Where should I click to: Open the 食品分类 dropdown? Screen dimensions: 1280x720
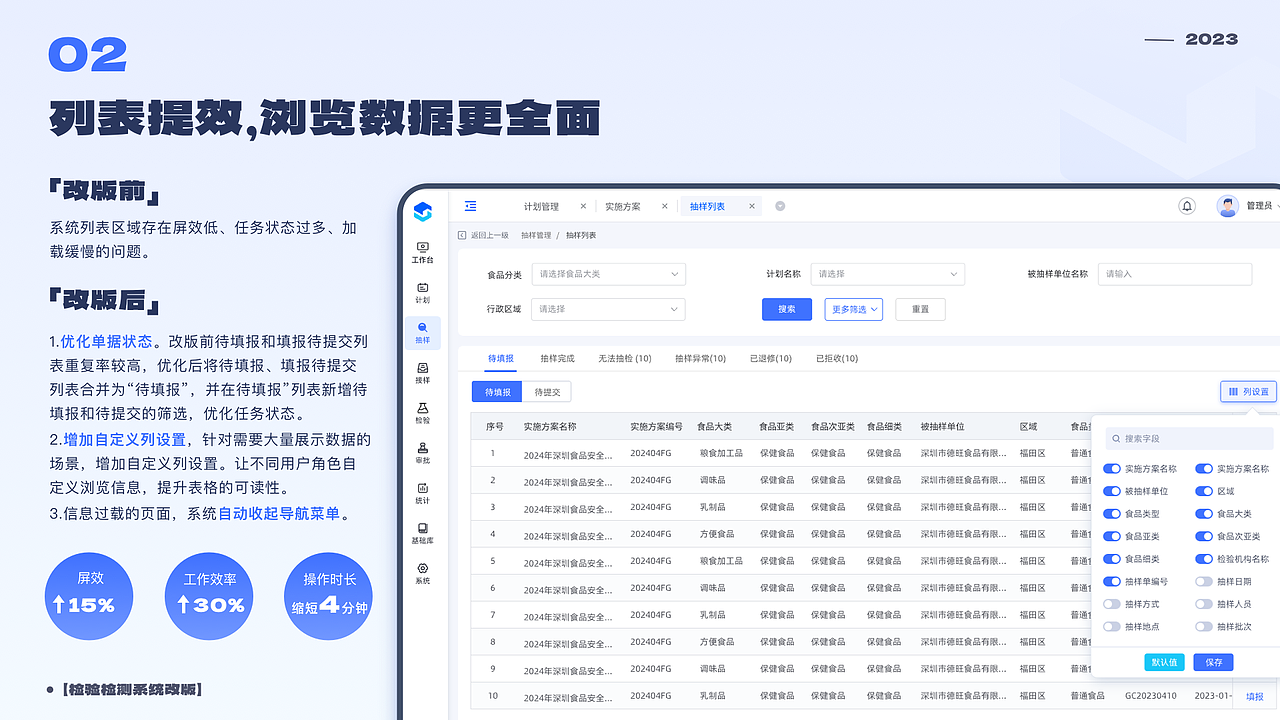pyautogui.click(x=608, y=273)
